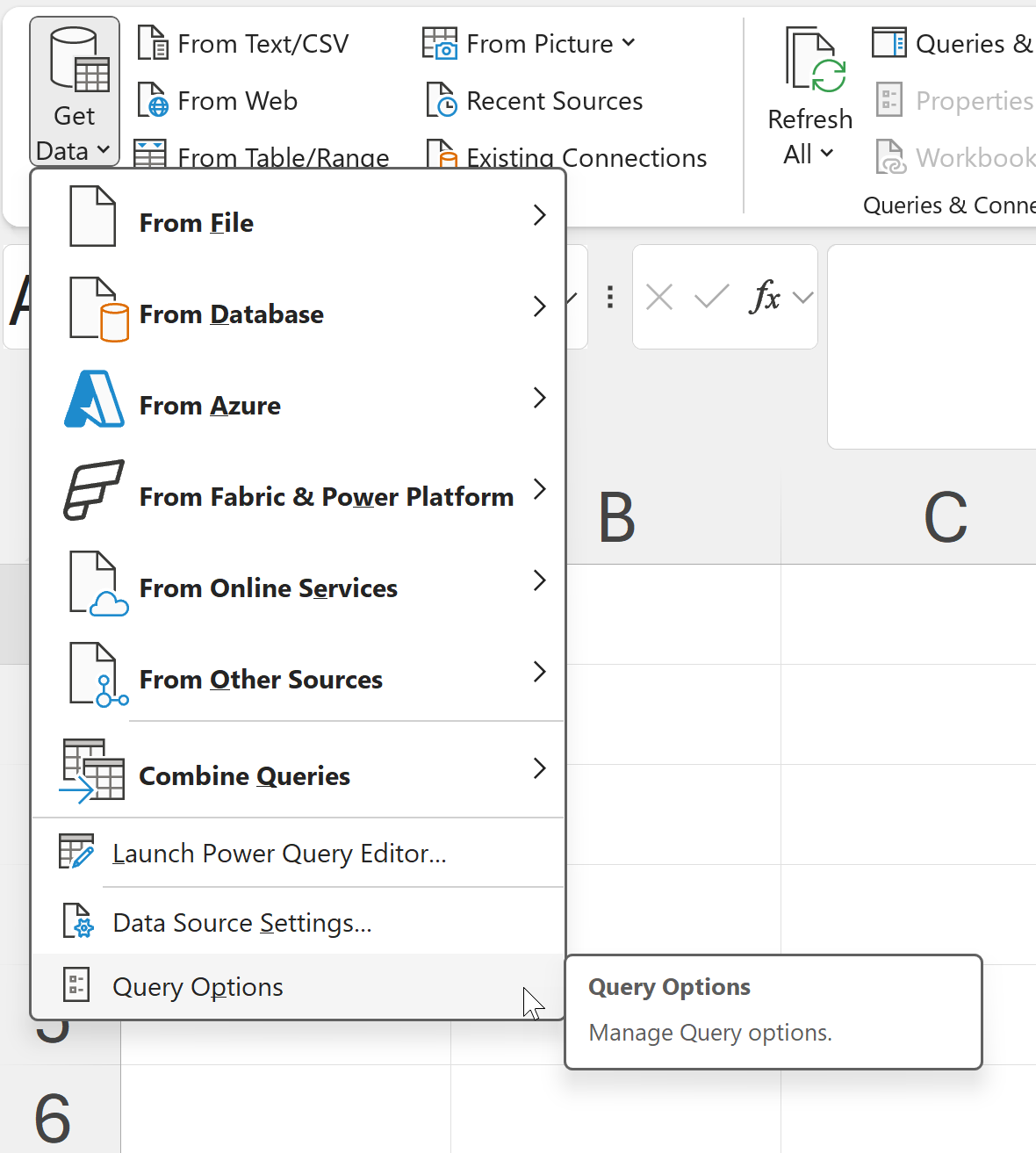Open the Refresh All dropdown arrow
This screenshot has width=1036, height=1153.
tap(827, 154)
